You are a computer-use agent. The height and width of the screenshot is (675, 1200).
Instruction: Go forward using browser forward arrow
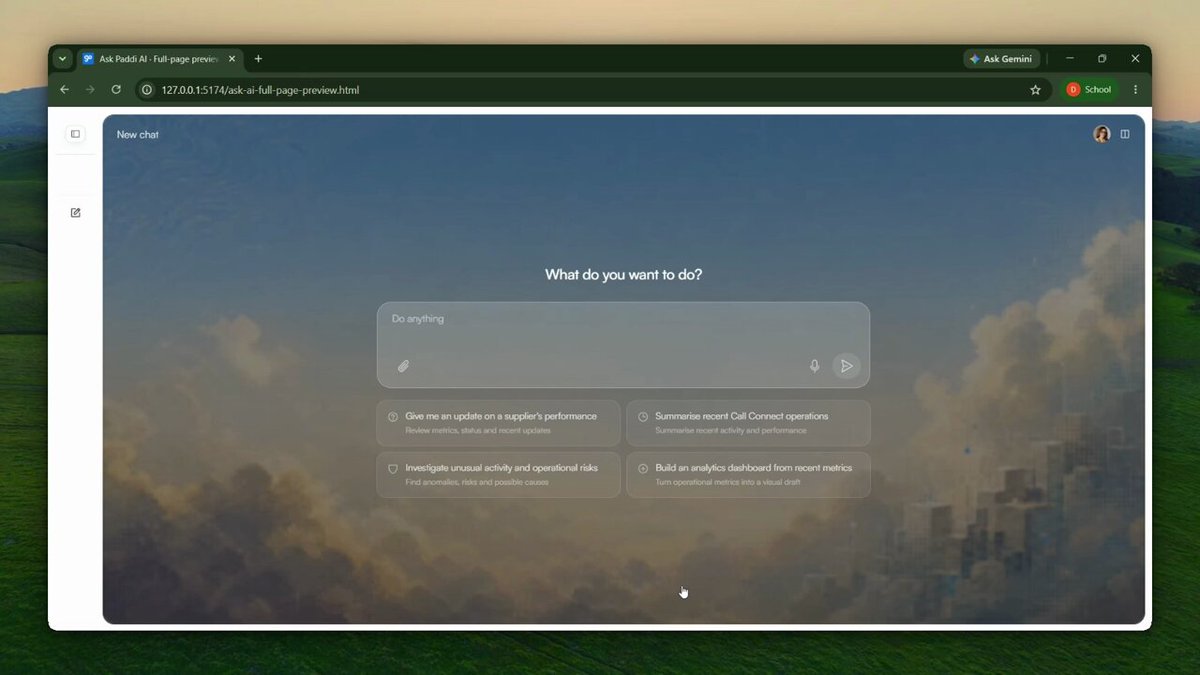pos(90,90)
